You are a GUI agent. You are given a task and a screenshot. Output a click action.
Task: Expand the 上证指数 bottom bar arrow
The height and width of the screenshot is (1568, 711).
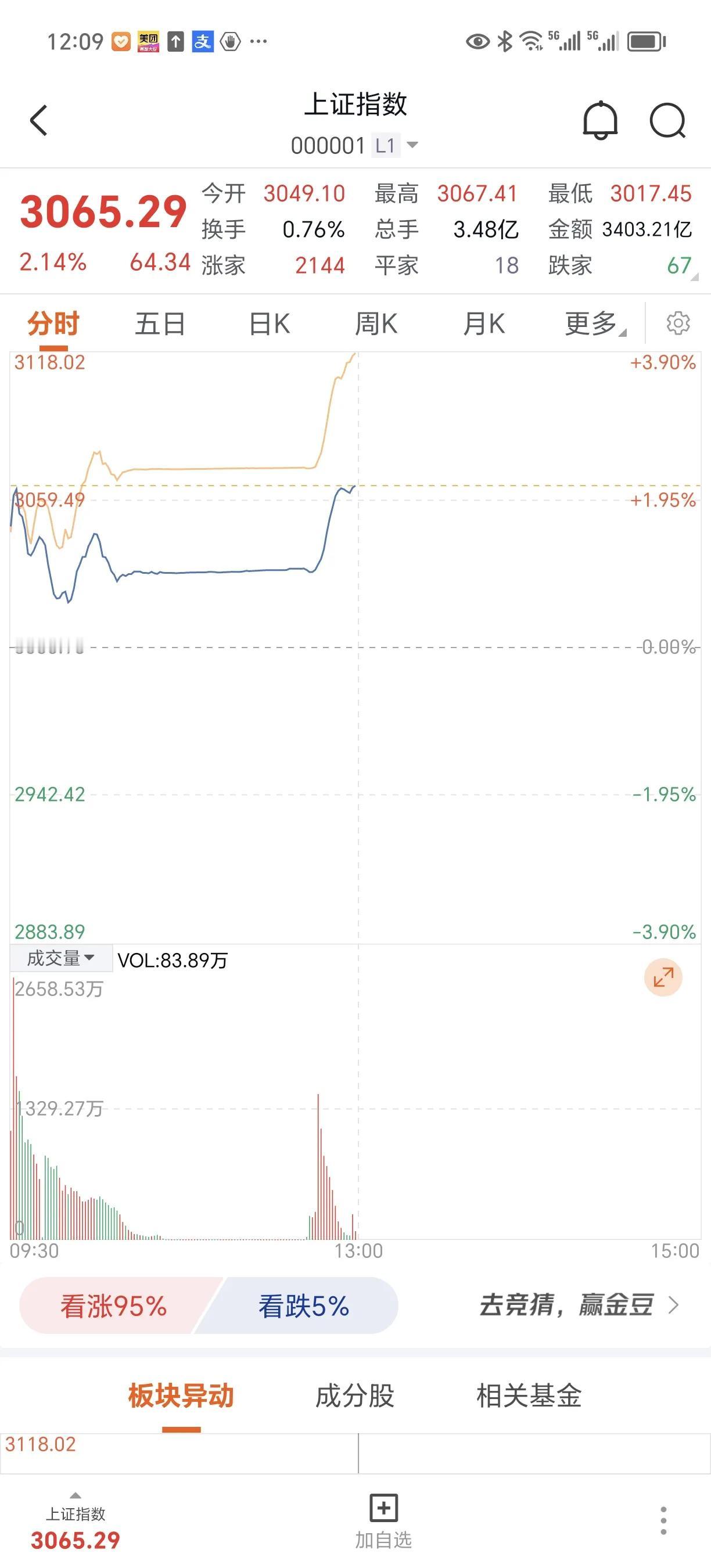[x=76, y=1495]
